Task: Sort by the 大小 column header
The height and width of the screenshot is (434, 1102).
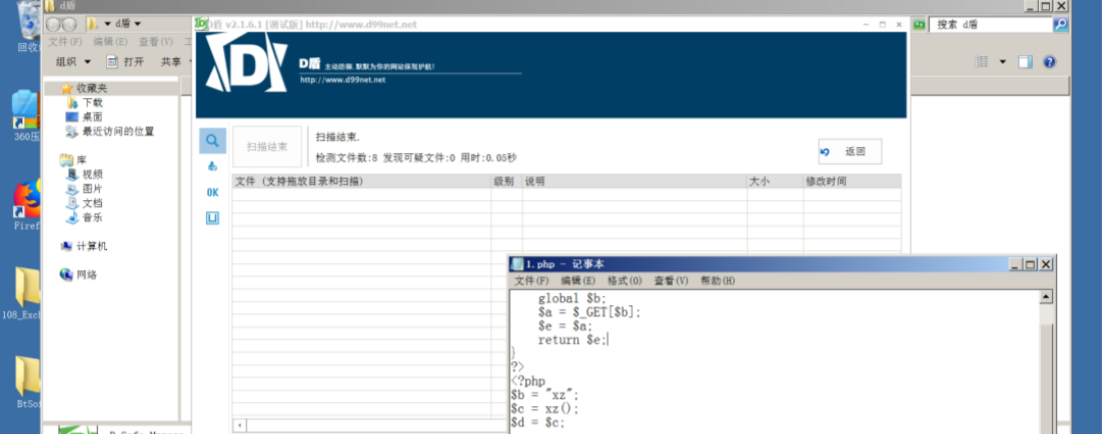Action: pyautogui.click(x=775, y=181)
